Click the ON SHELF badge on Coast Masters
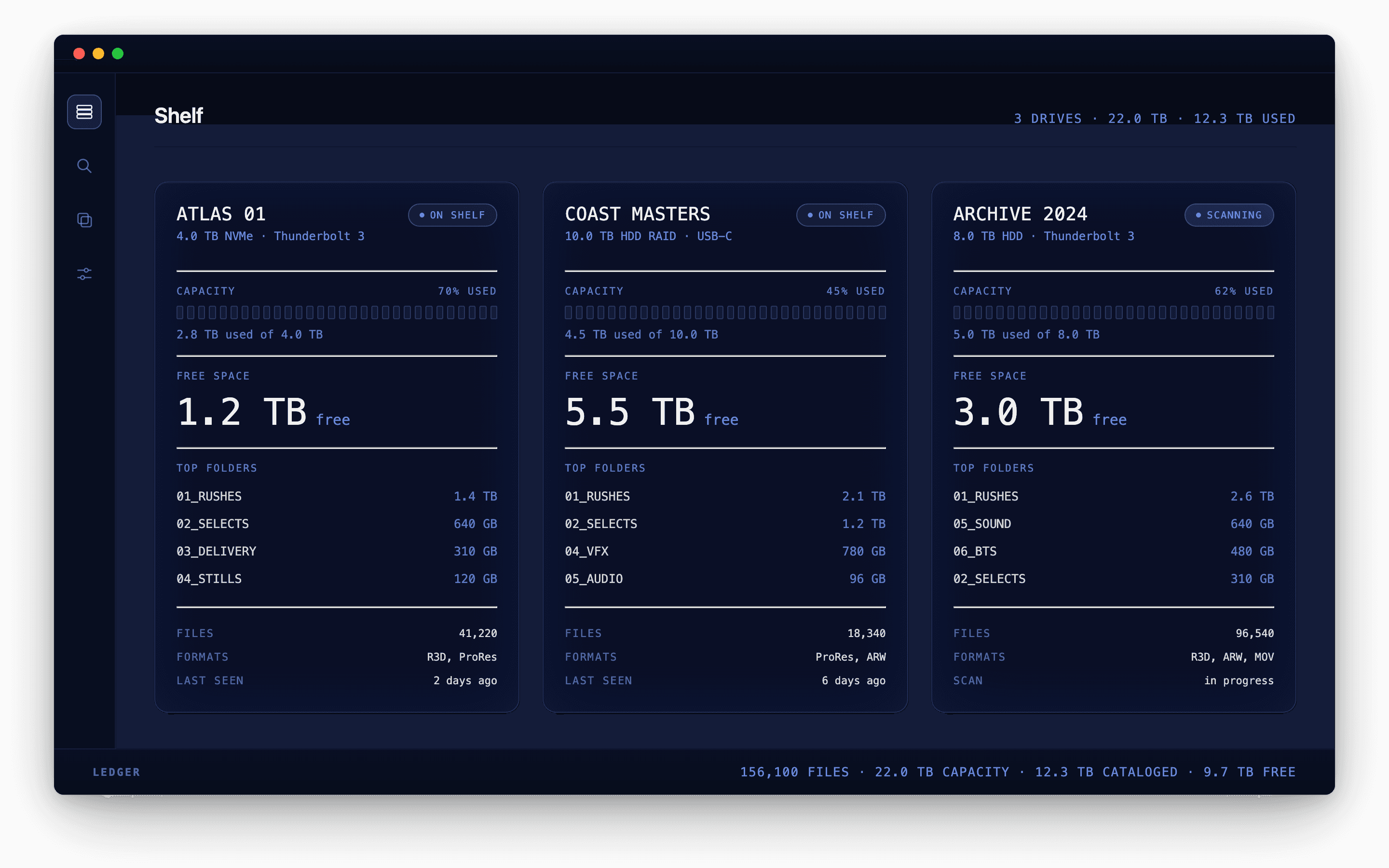The image size is (1389, 868). [841, 215]
